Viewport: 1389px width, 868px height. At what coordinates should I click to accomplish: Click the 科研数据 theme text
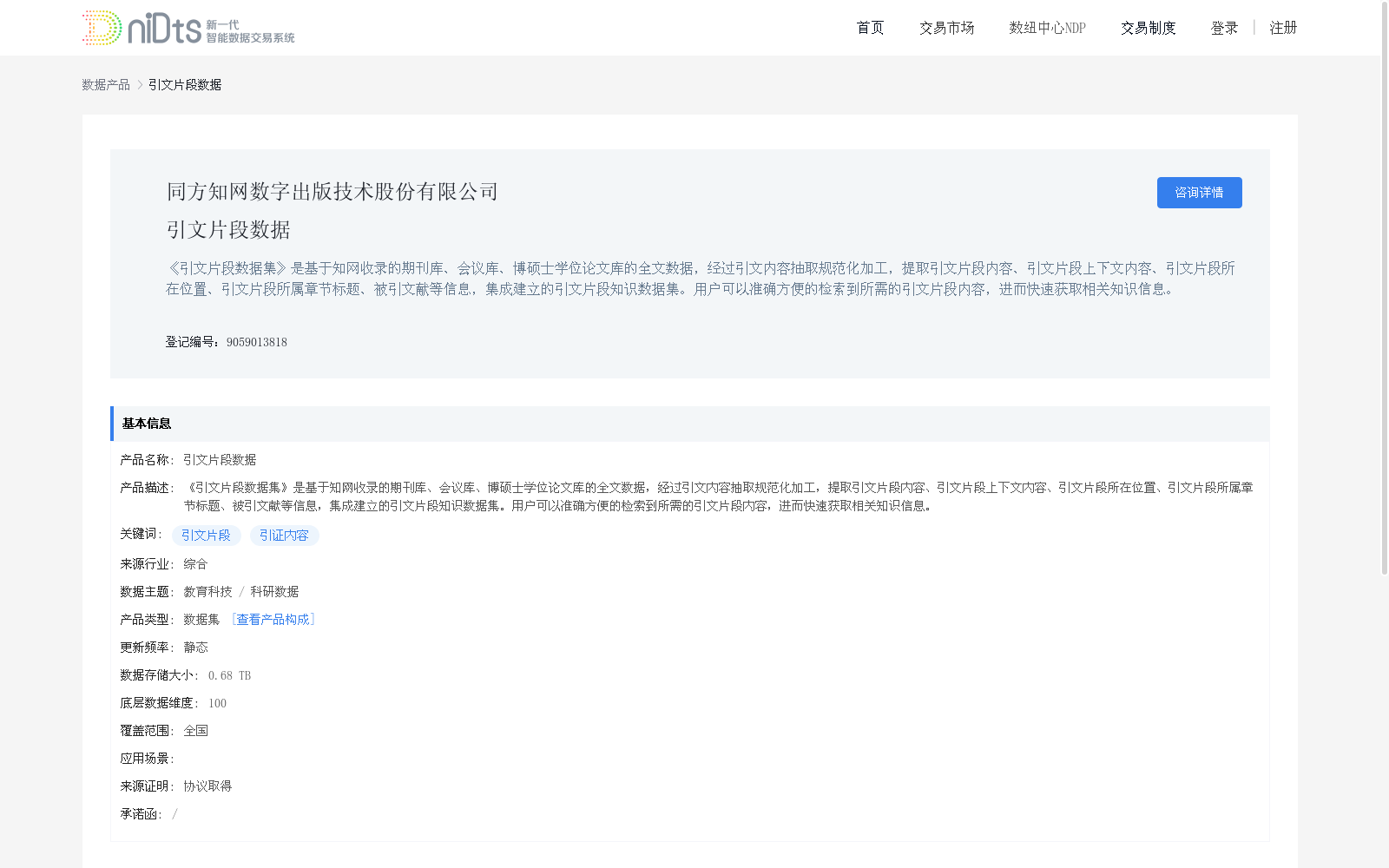tap(274, 592)
